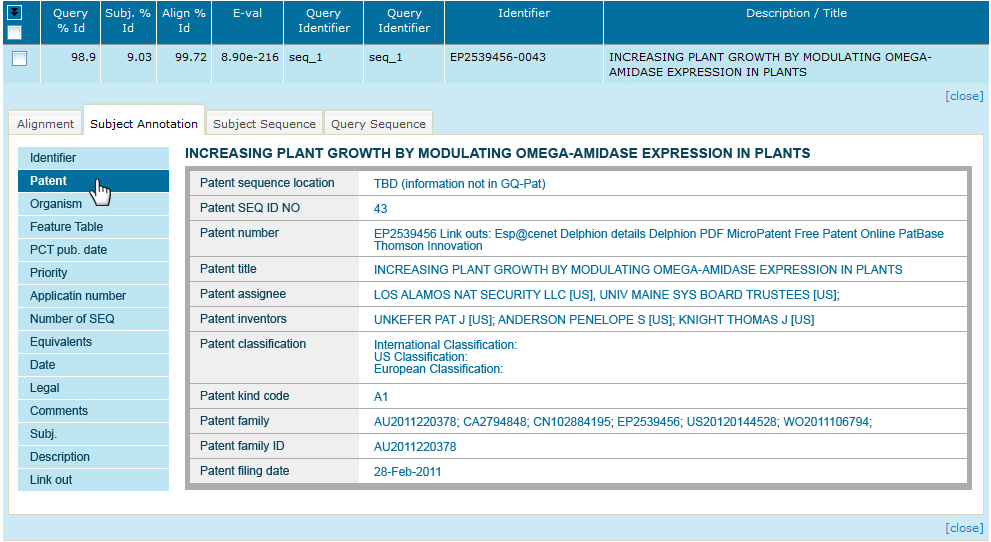Viewport: 991px width, 542px height.
Task: Sort by Query % Id column header
Action: tap(70, 21)
